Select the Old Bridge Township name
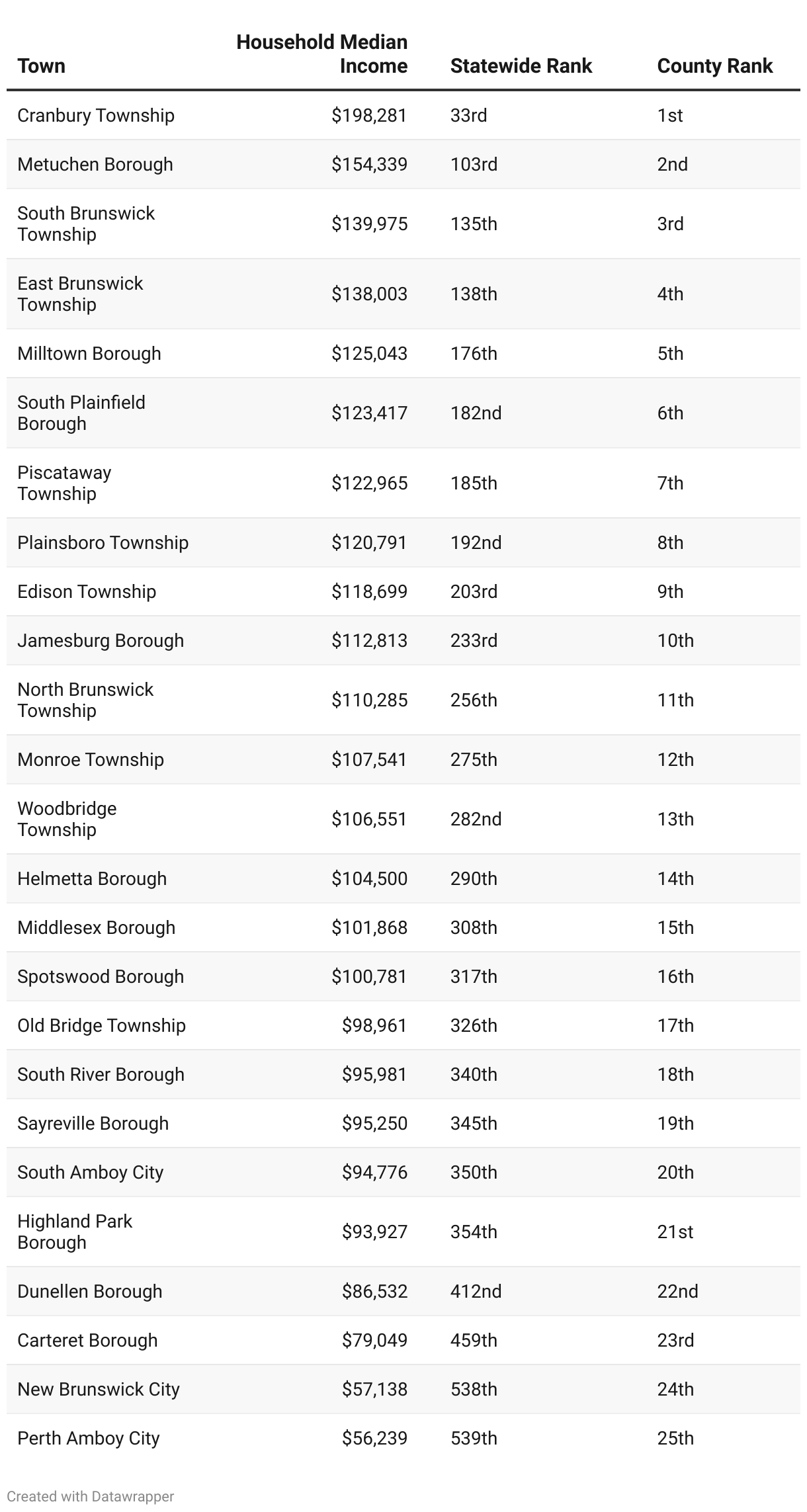The height and width of the screenshot is (1512, 807). (101, 1026)
